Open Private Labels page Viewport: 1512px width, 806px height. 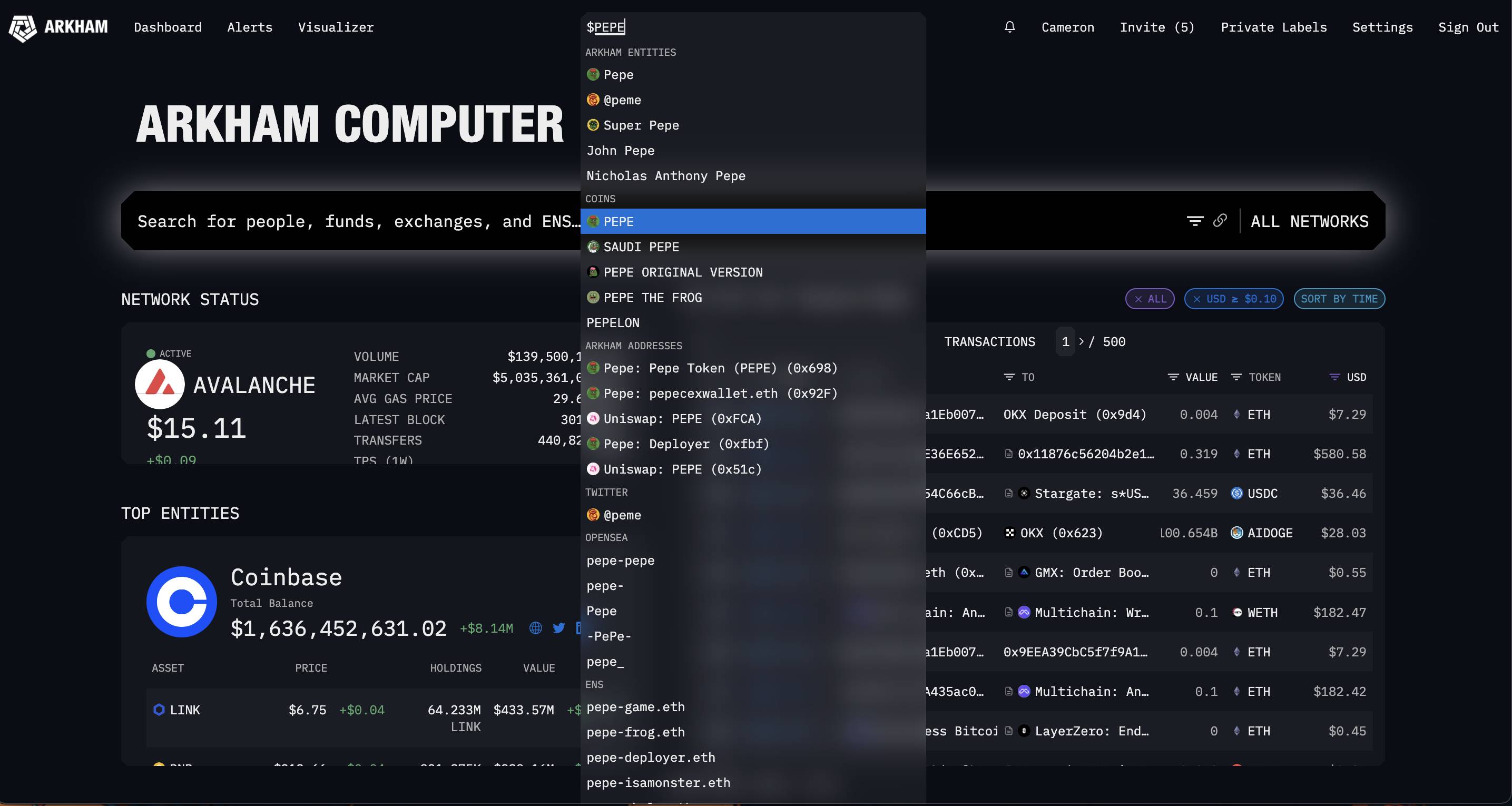tap(1274, 27)
